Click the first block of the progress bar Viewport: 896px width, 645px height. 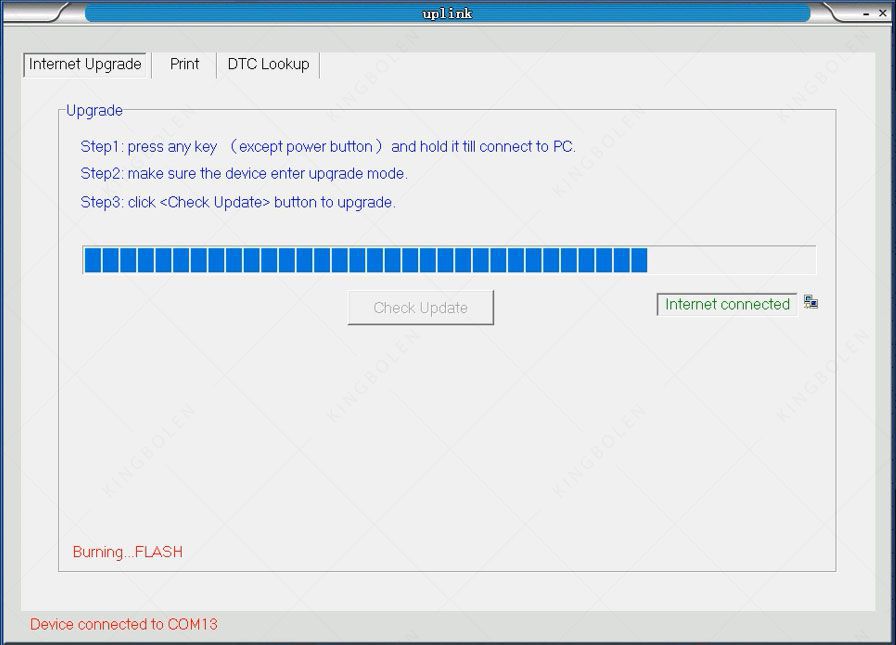point(92,260)
